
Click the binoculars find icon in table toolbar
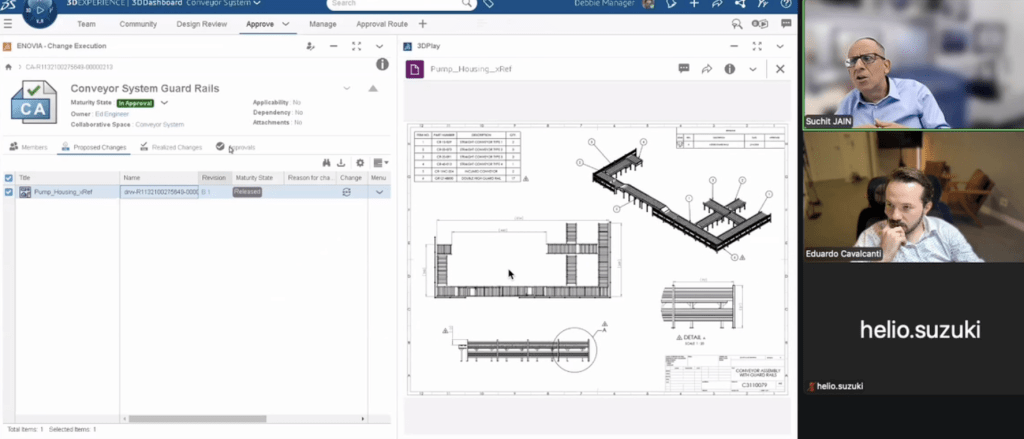click(327, 163)
